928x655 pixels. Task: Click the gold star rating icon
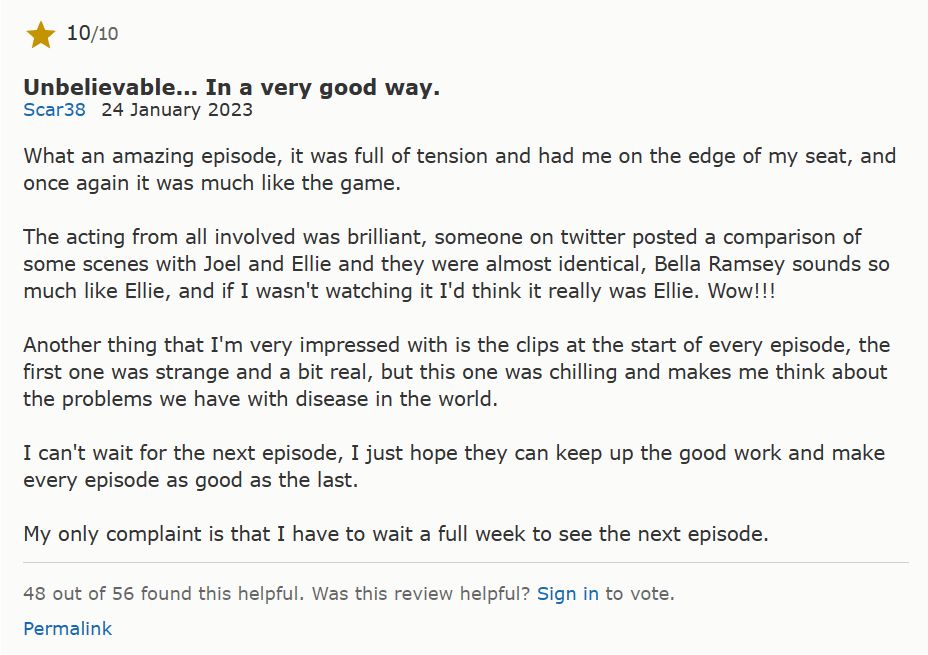coord(40,35)
